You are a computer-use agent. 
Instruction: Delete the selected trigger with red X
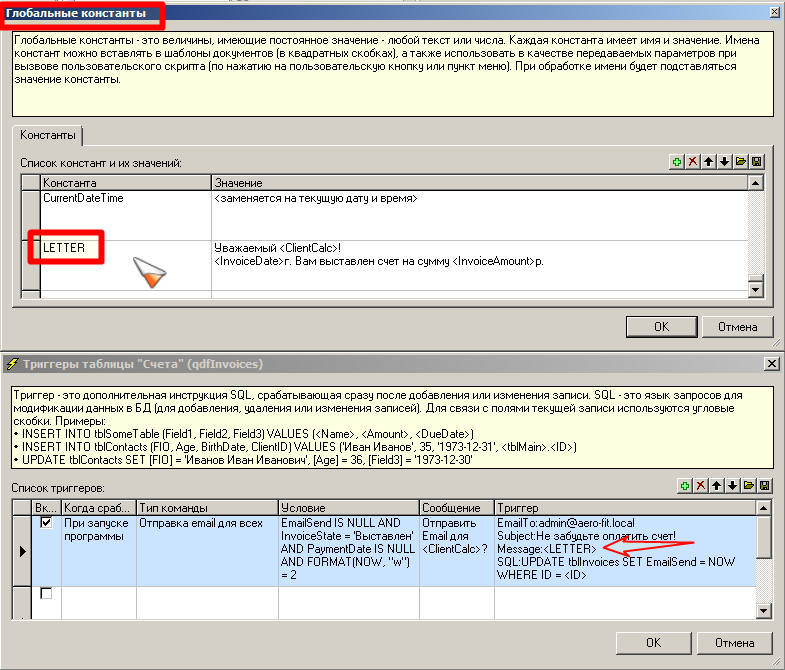click(x=701, y=486)
